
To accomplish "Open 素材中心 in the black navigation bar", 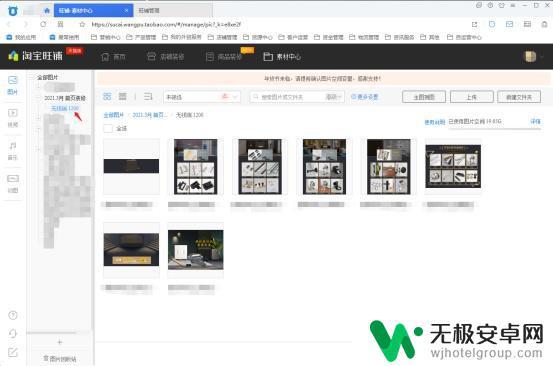I will click(x=282, y=56).
